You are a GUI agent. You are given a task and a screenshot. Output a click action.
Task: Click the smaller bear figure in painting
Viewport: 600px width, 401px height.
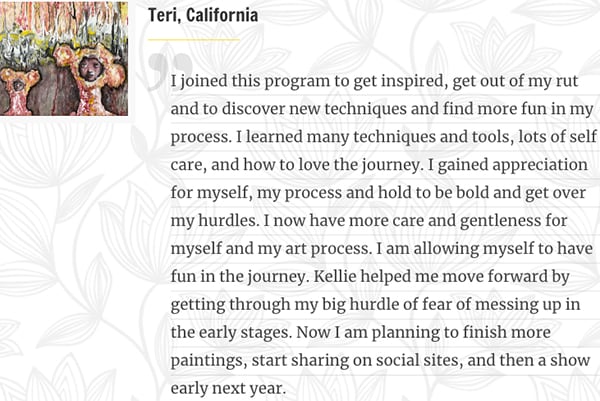click(x=18, y=90)
